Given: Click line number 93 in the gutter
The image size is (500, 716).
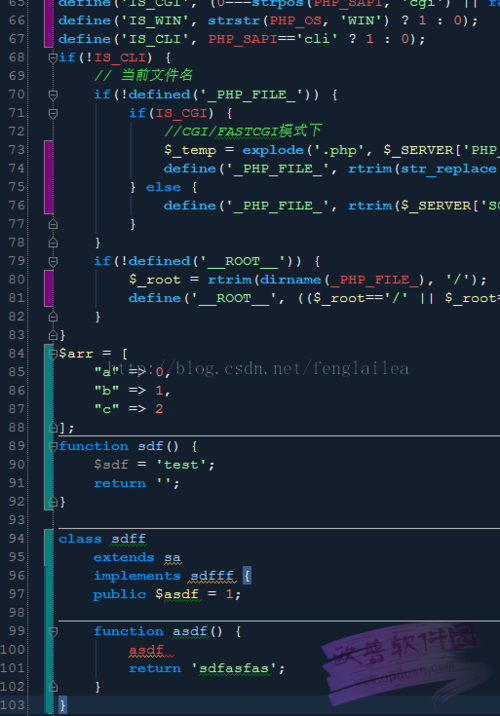Looking at the screenshot, I should [x=17, y=520].
